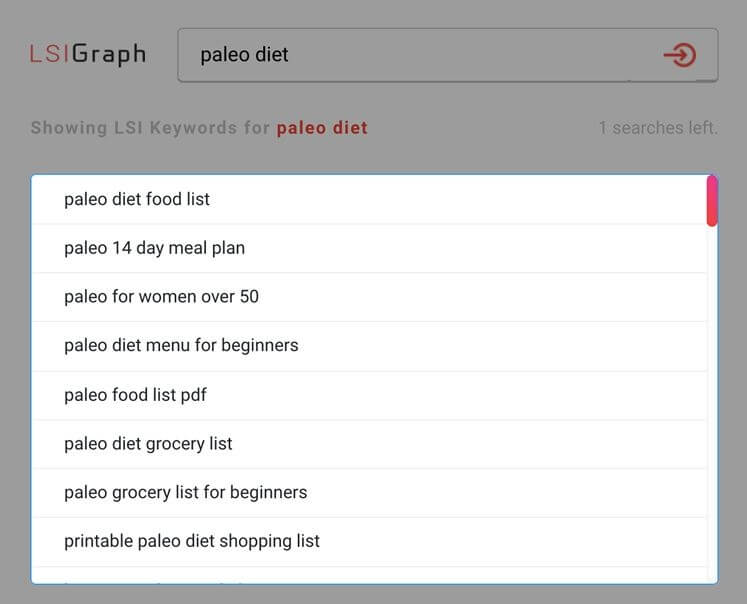Choose 'paleo 14 day meal plan' result

(x=154, y=248)
